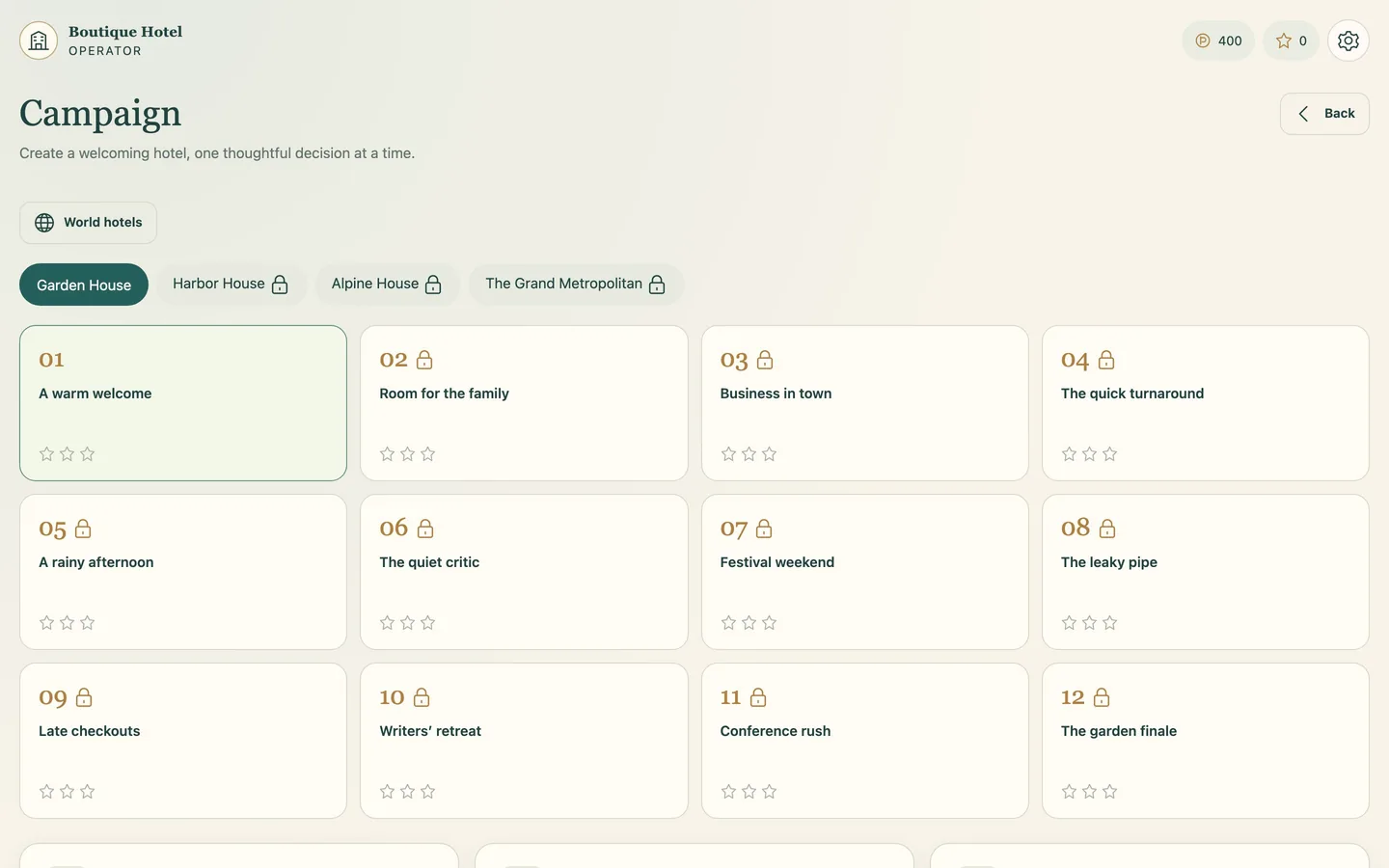Open the Festival weekend level card

click(865, 572)
